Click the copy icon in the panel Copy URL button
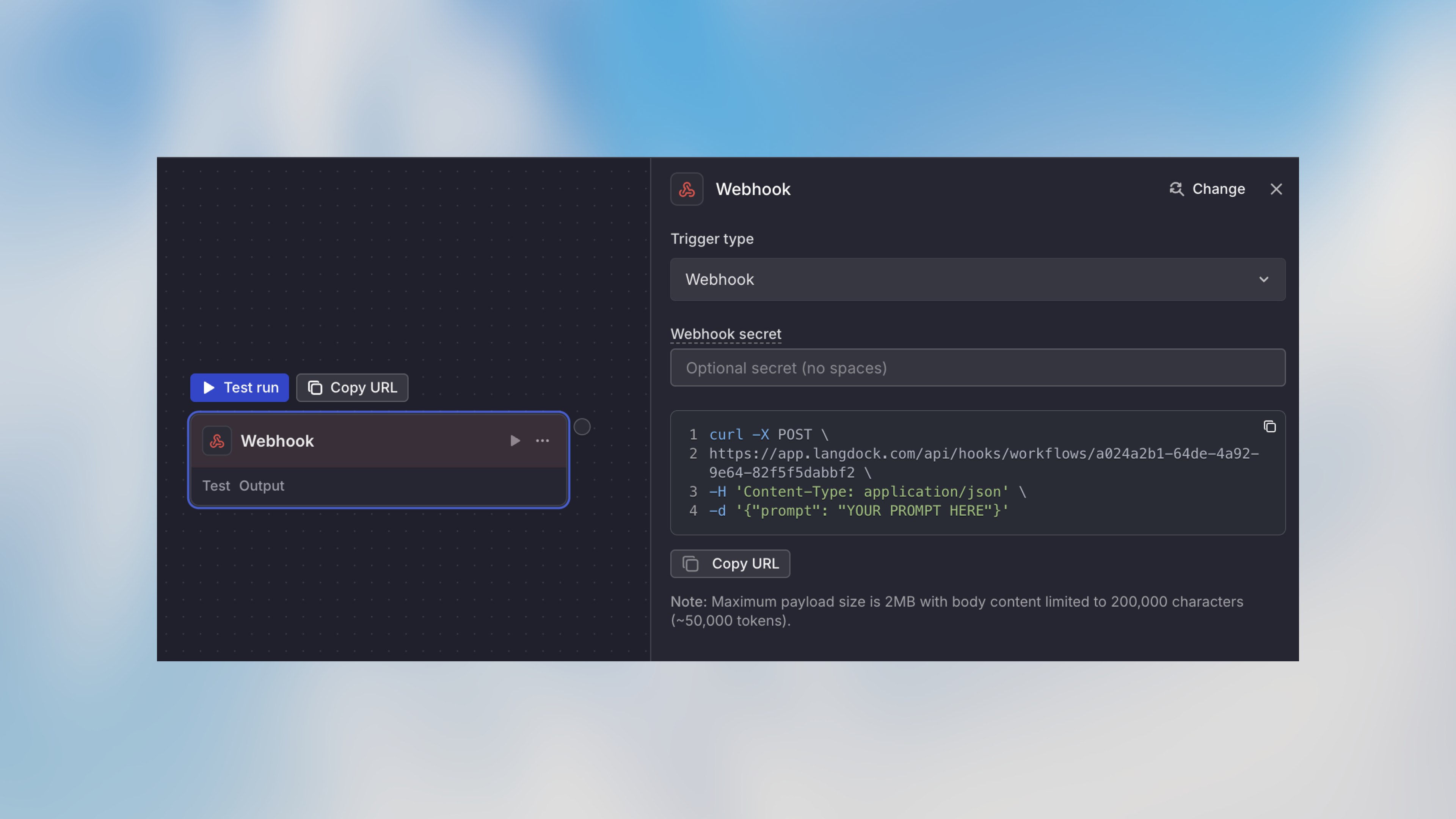 [691, 563]
